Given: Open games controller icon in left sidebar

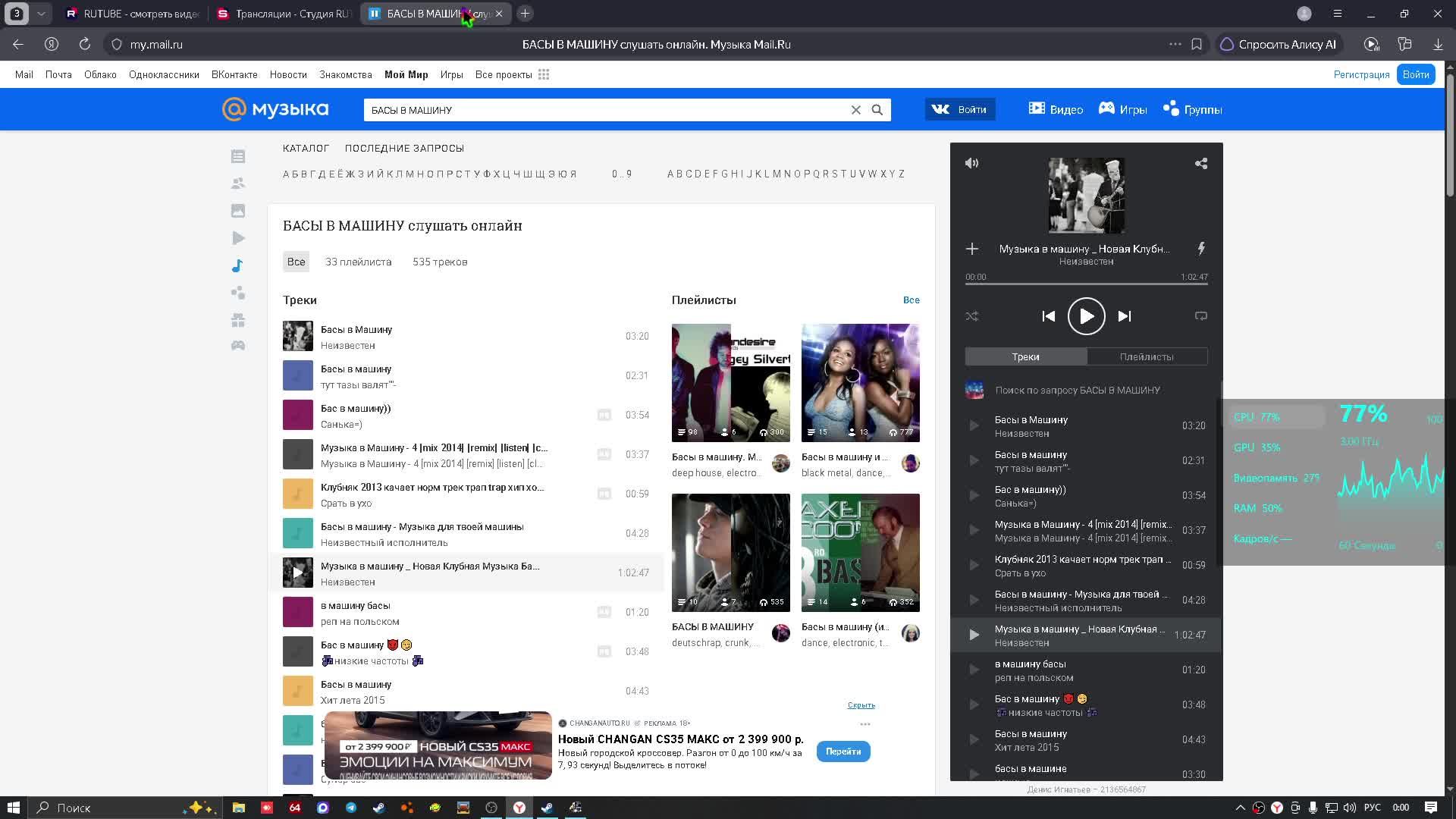Looking at the screenshot, I should [x=238, y=346].
